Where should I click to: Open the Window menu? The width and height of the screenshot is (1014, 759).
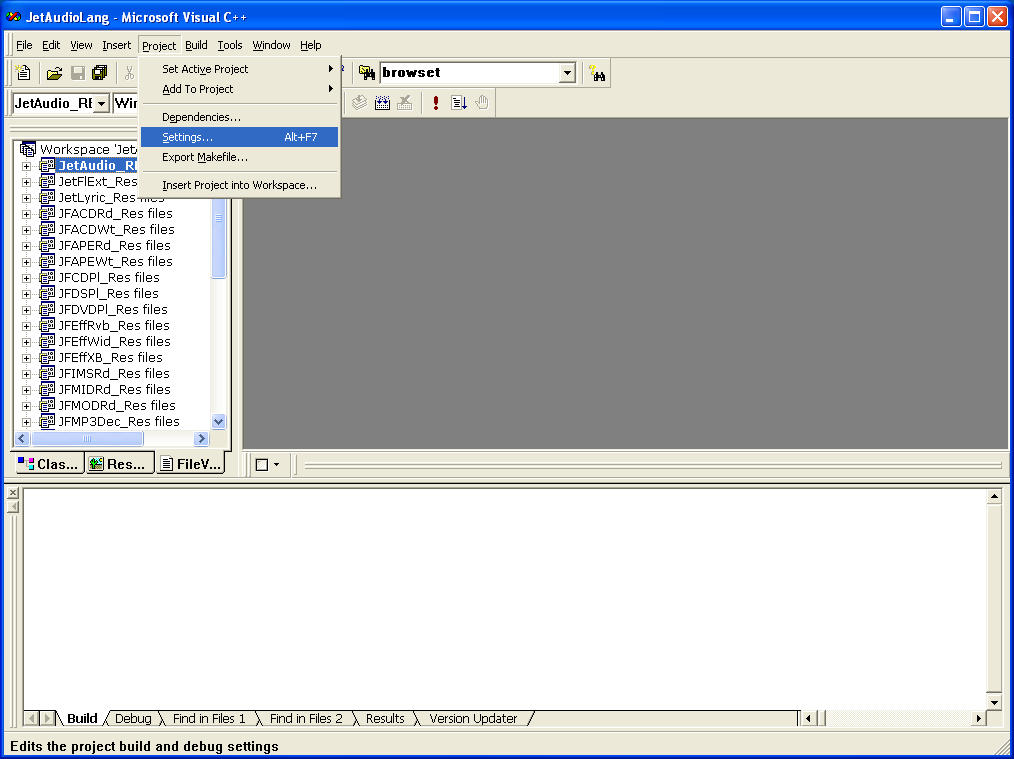271,45
